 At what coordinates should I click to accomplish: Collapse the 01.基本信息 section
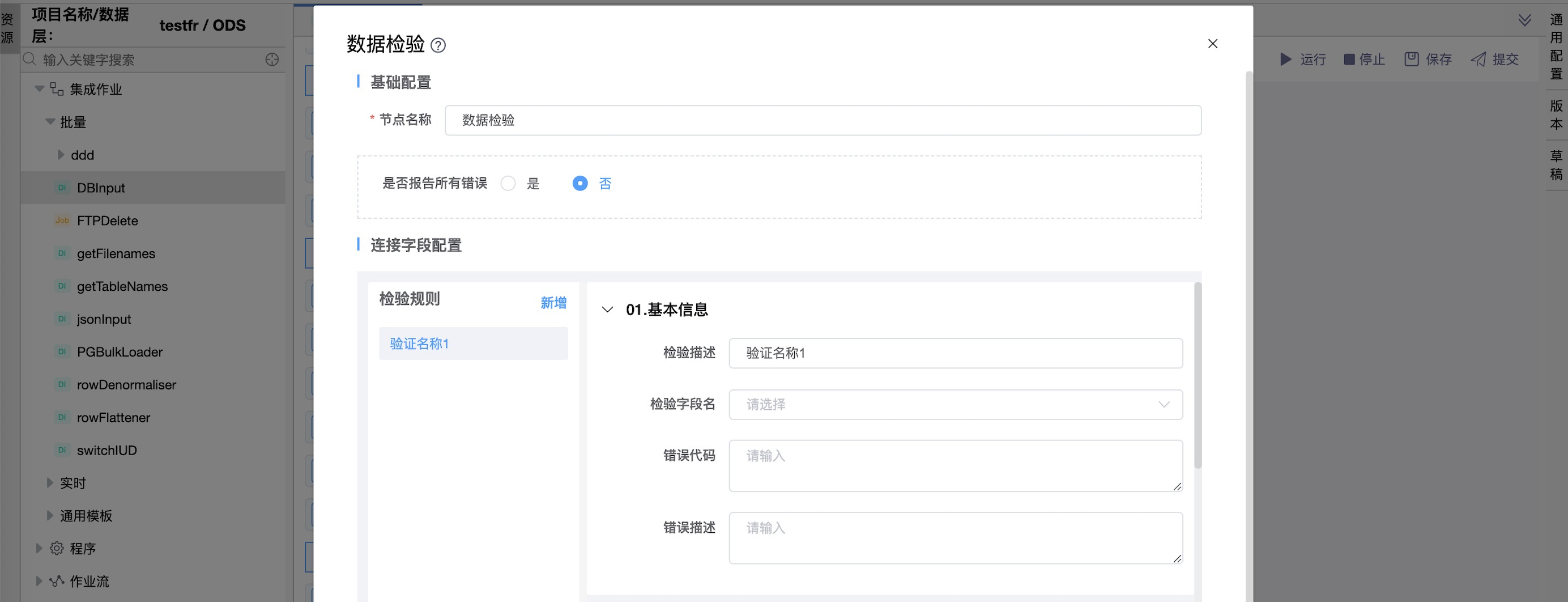coord(607,310)
